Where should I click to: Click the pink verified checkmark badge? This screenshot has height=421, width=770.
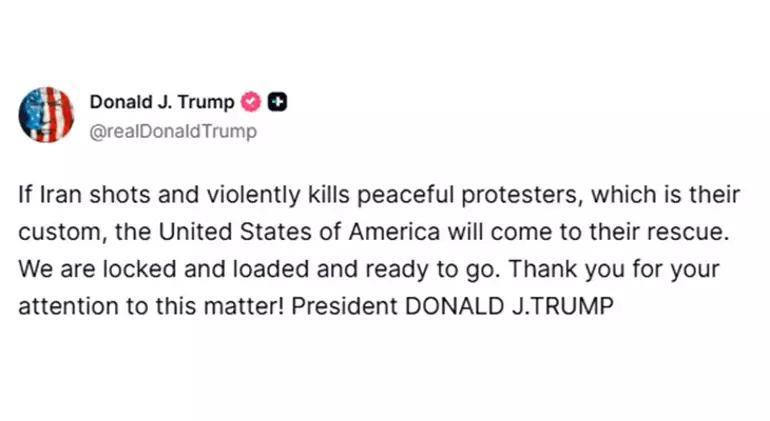(252, 102)
